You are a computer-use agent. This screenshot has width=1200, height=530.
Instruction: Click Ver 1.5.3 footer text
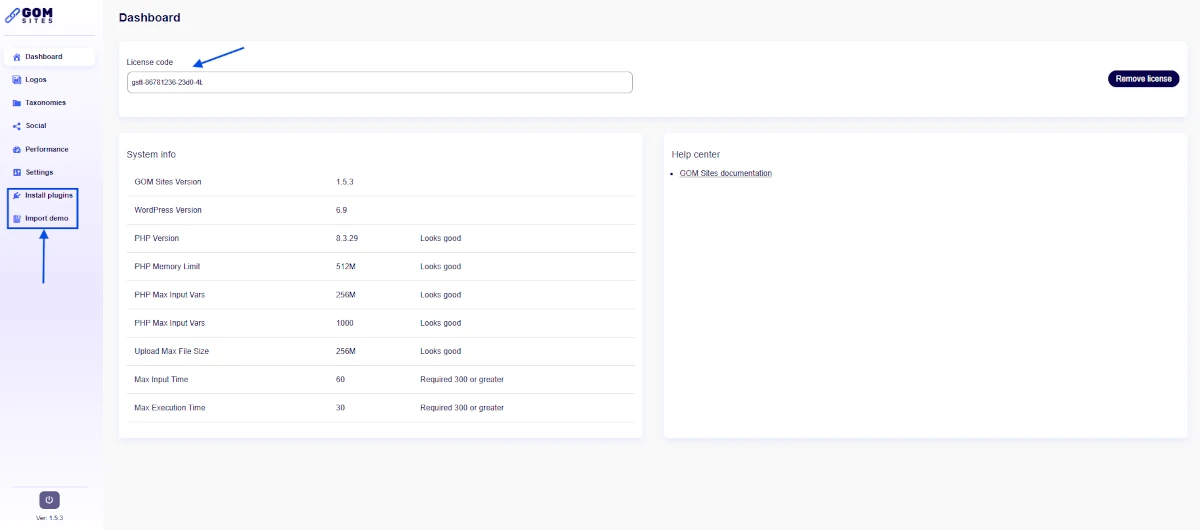click(49, 518)
